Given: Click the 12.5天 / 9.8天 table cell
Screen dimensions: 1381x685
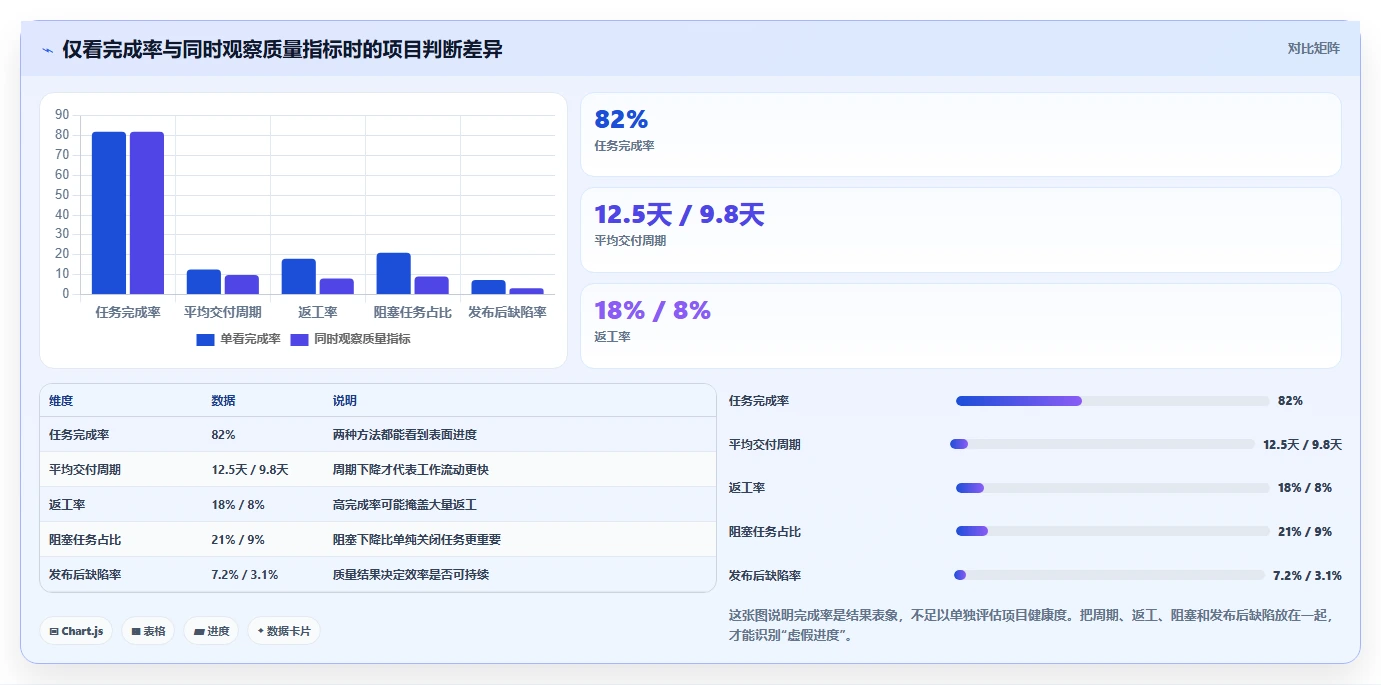Looking at the screenshot, I should [x=250, y=470].
